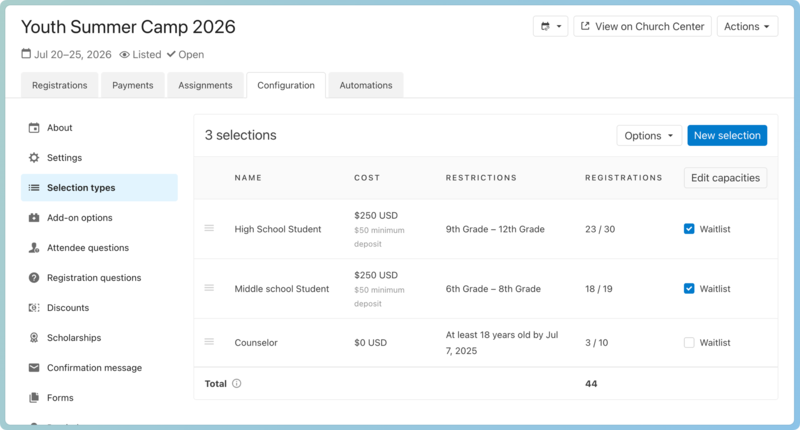
Task: Open the Automations tab
Action: [x=365, y=86]
